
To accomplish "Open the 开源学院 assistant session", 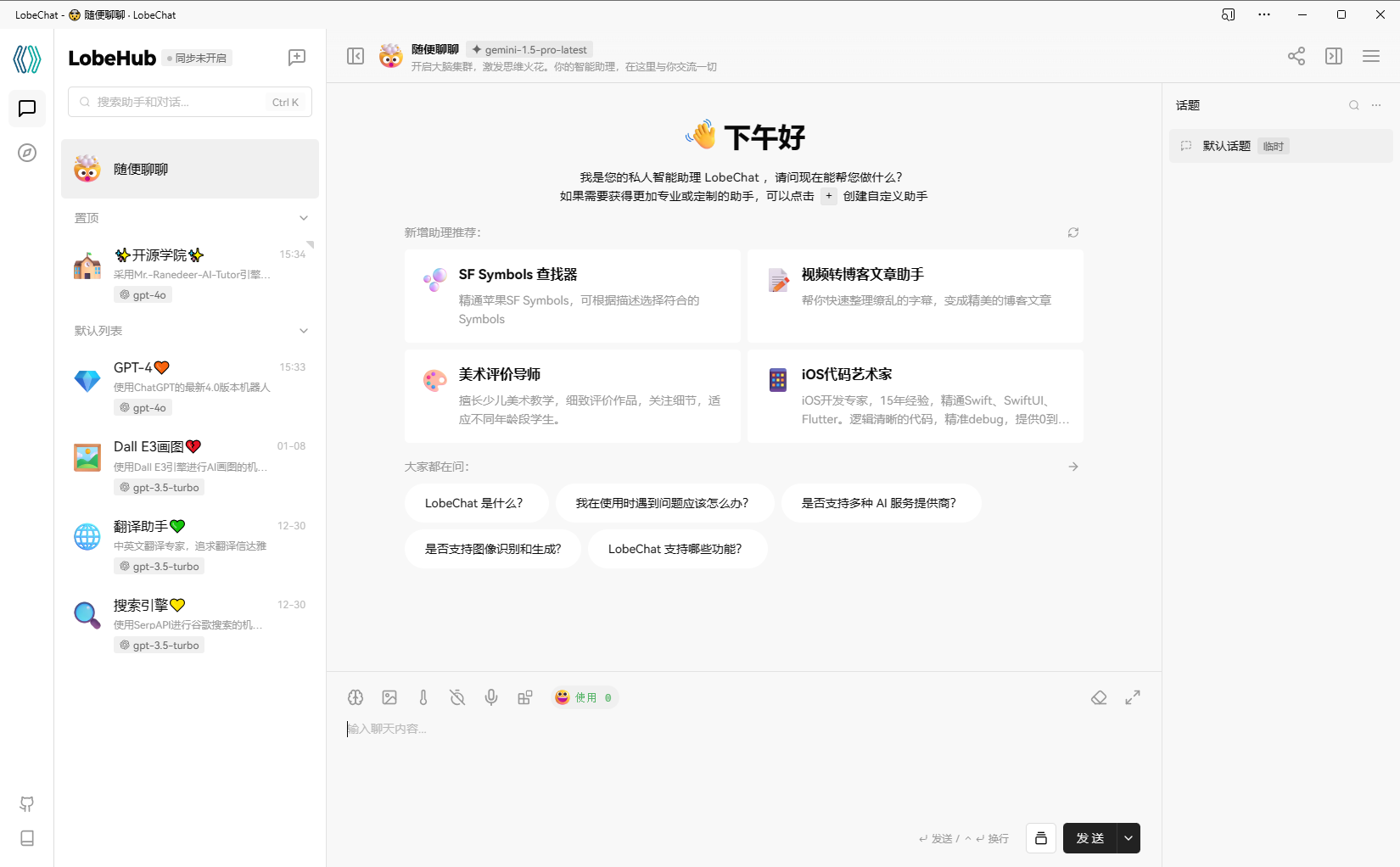I will (190, 274).
